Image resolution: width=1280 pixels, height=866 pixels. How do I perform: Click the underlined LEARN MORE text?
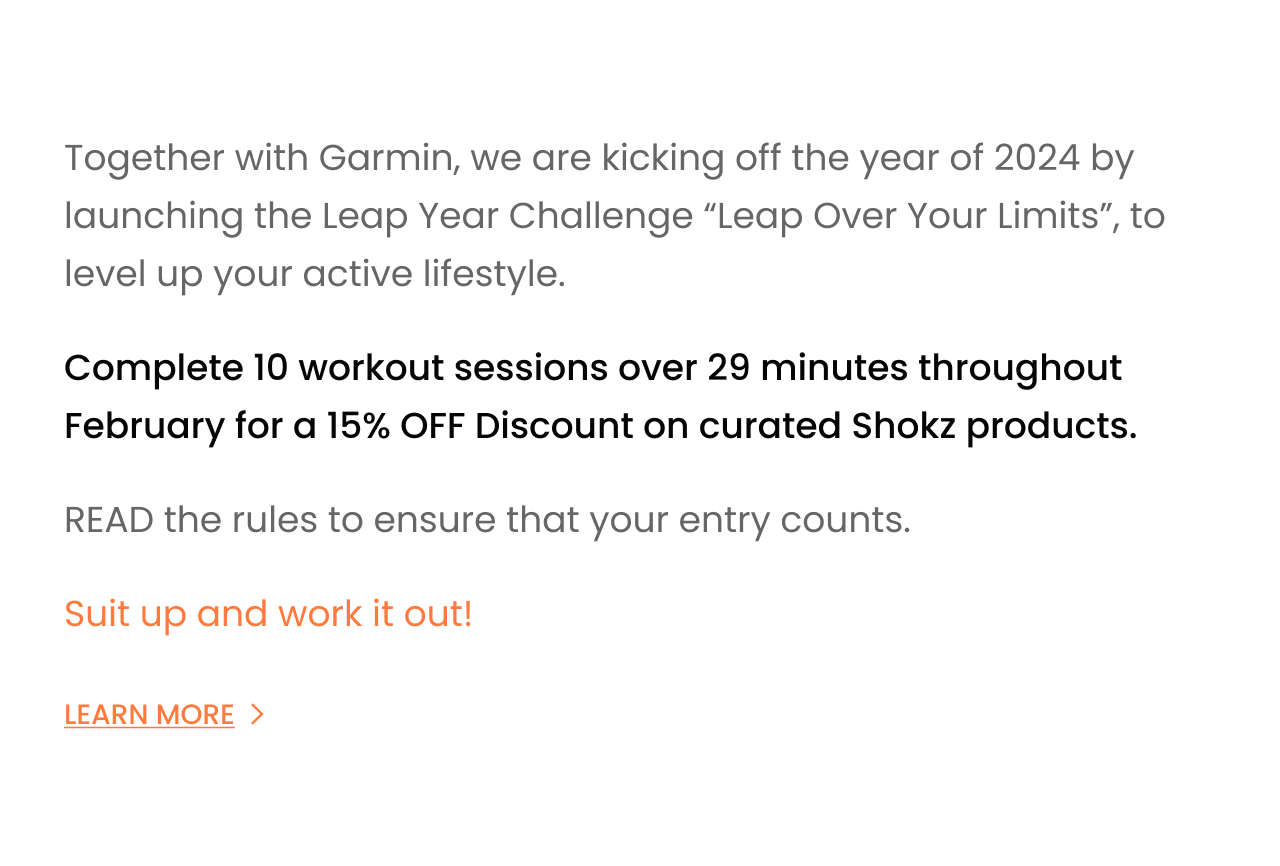tap(148, 715)
